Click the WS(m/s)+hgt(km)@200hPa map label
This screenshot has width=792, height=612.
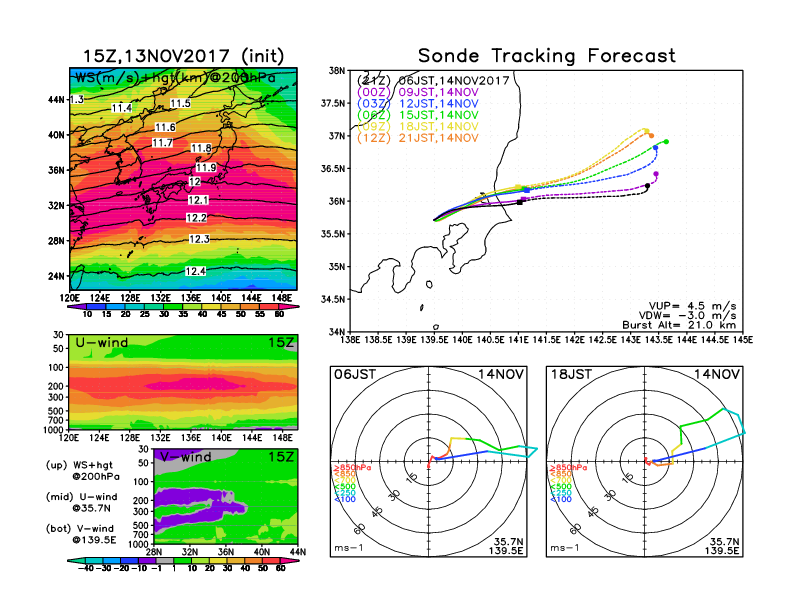tap(175, 78)
